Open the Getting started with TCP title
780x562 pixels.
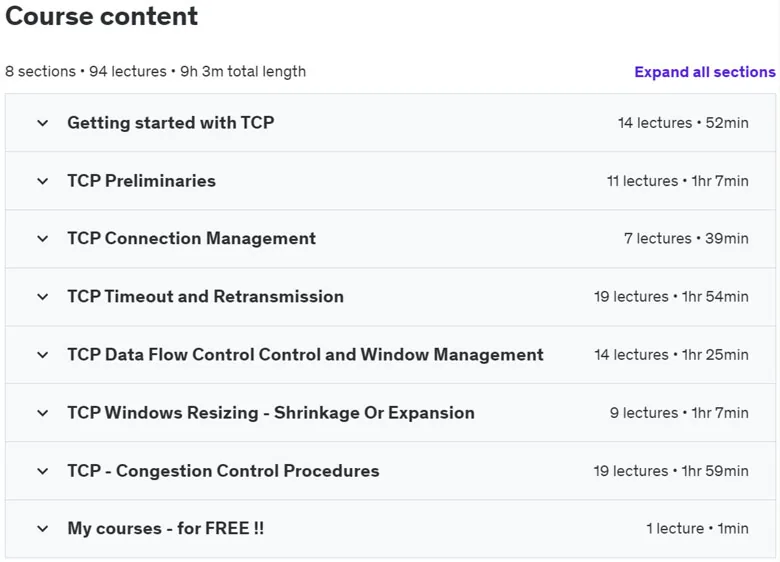pos(171,123)
